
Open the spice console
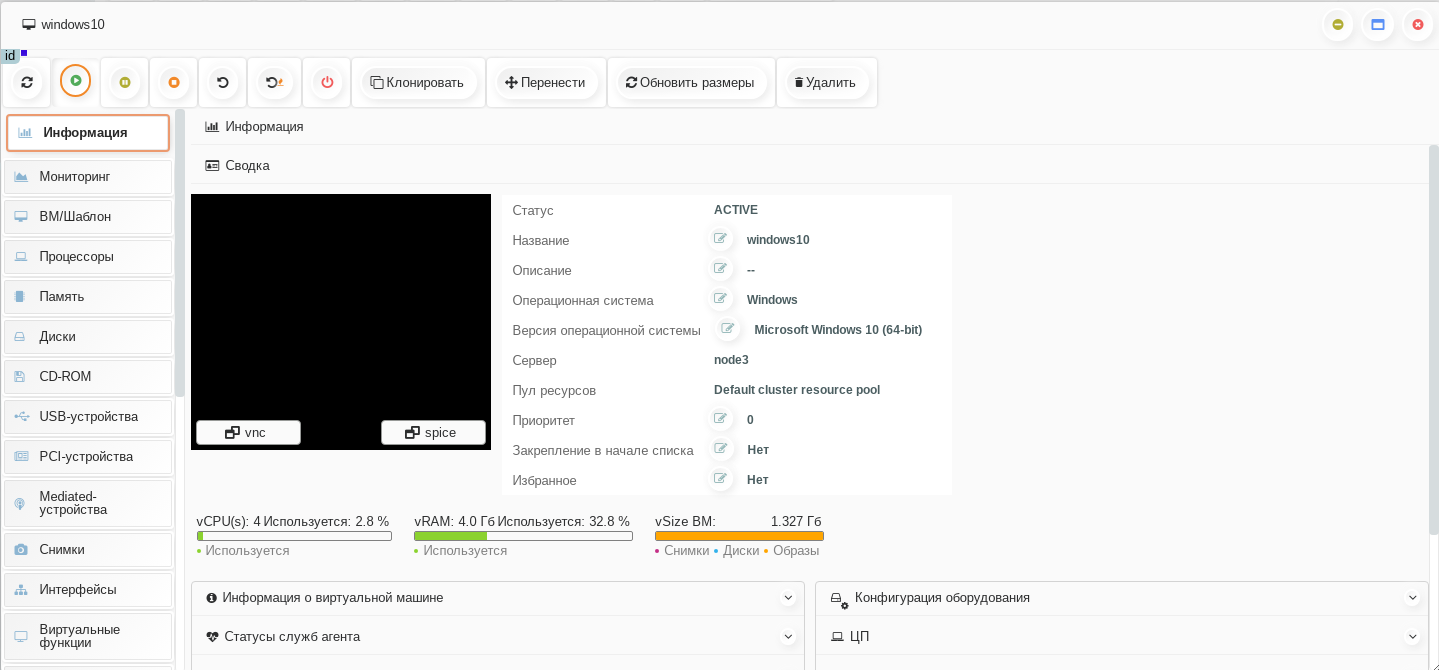click(433, 432)
